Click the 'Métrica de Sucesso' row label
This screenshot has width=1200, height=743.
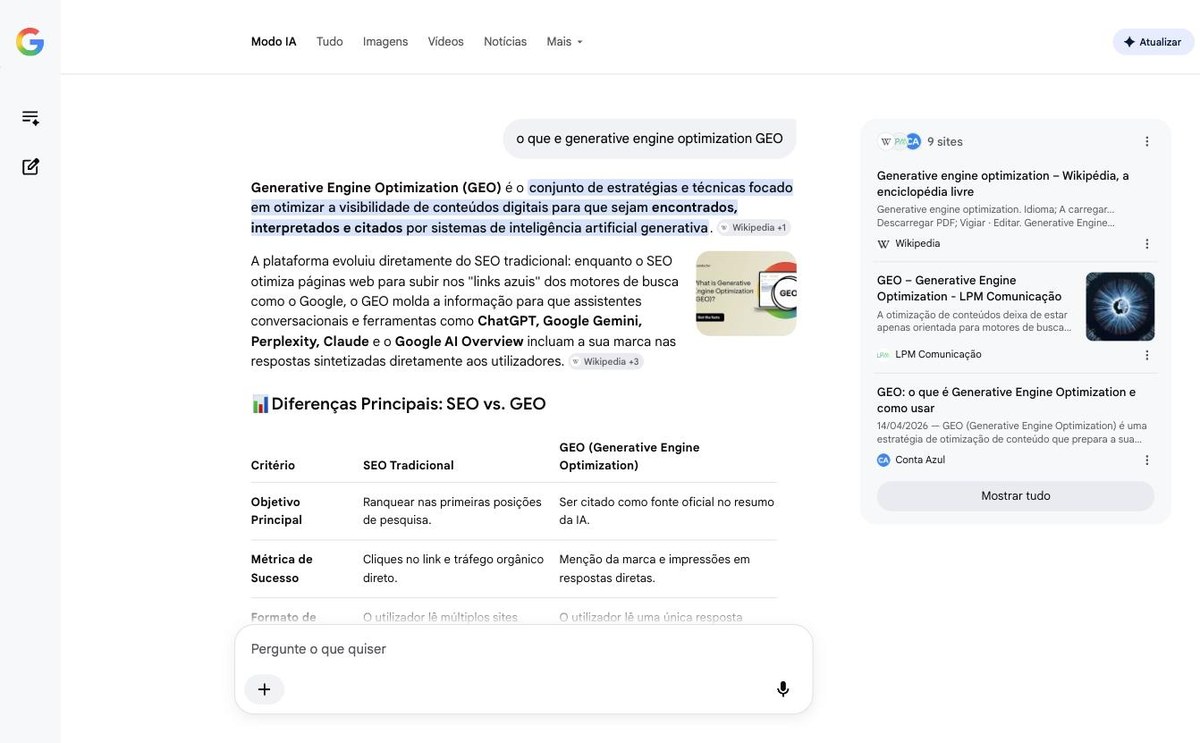click(282, 569)
